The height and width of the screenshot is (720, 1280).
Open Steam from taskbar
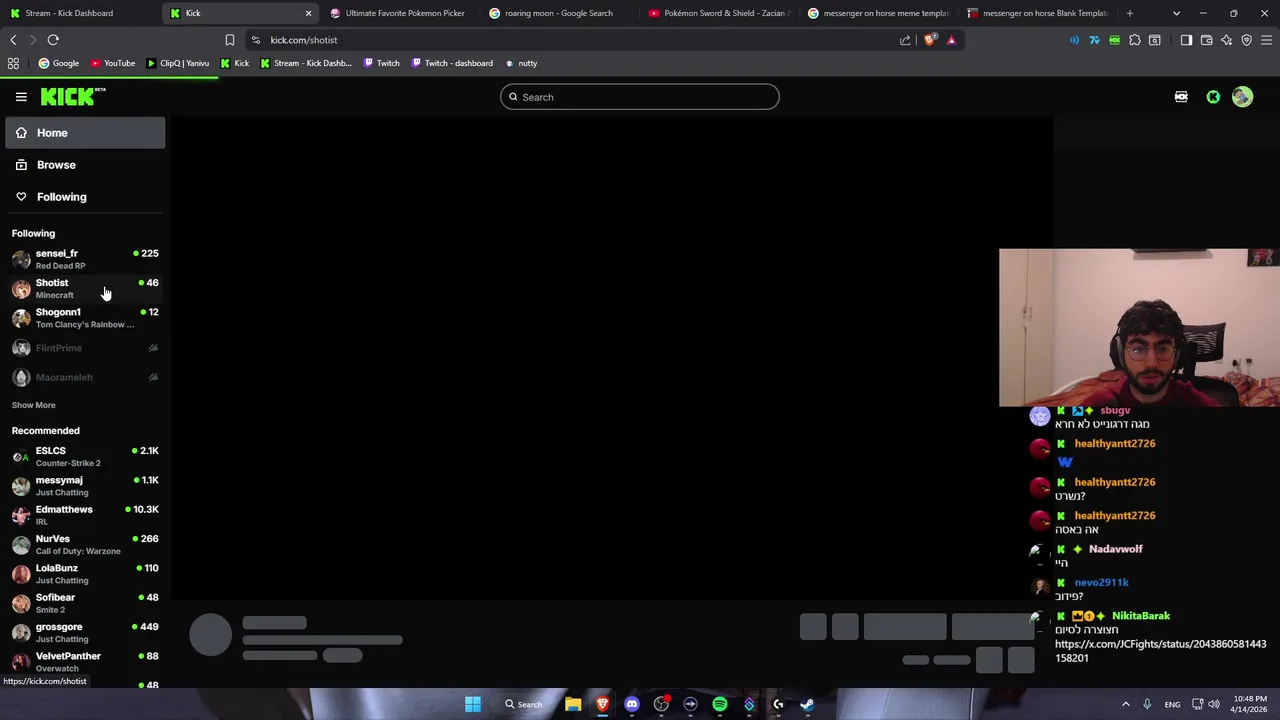[807, 704]
